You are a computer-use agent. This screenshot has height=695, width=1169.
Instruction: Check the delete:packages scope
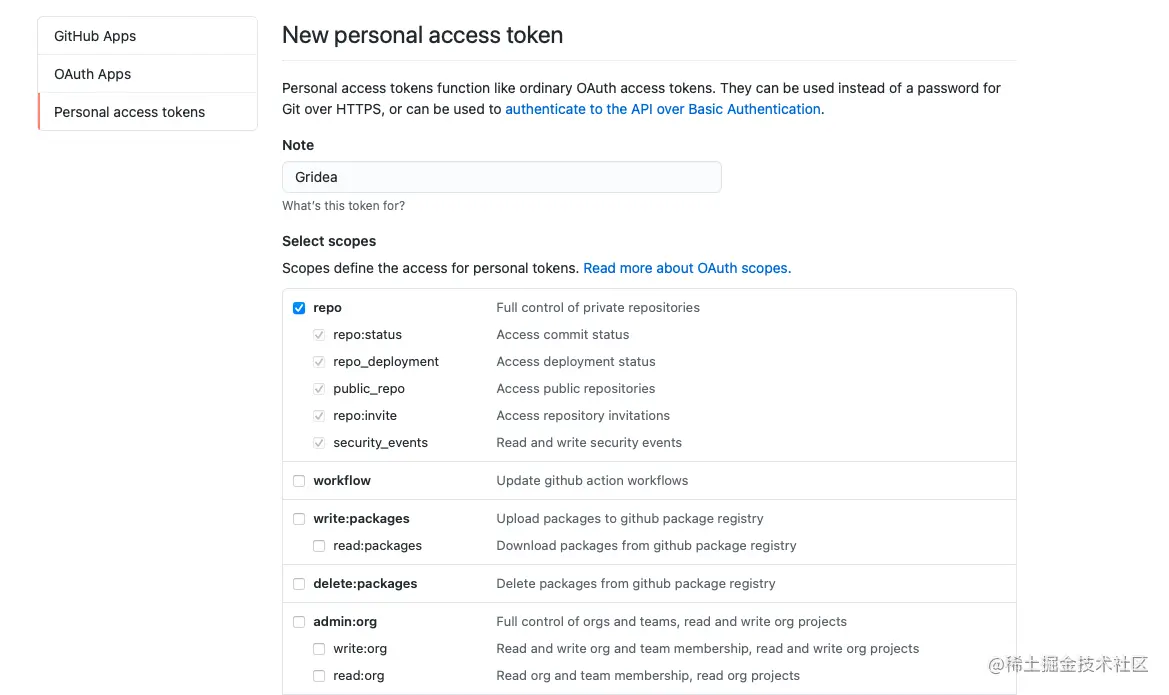click(299, 584)
